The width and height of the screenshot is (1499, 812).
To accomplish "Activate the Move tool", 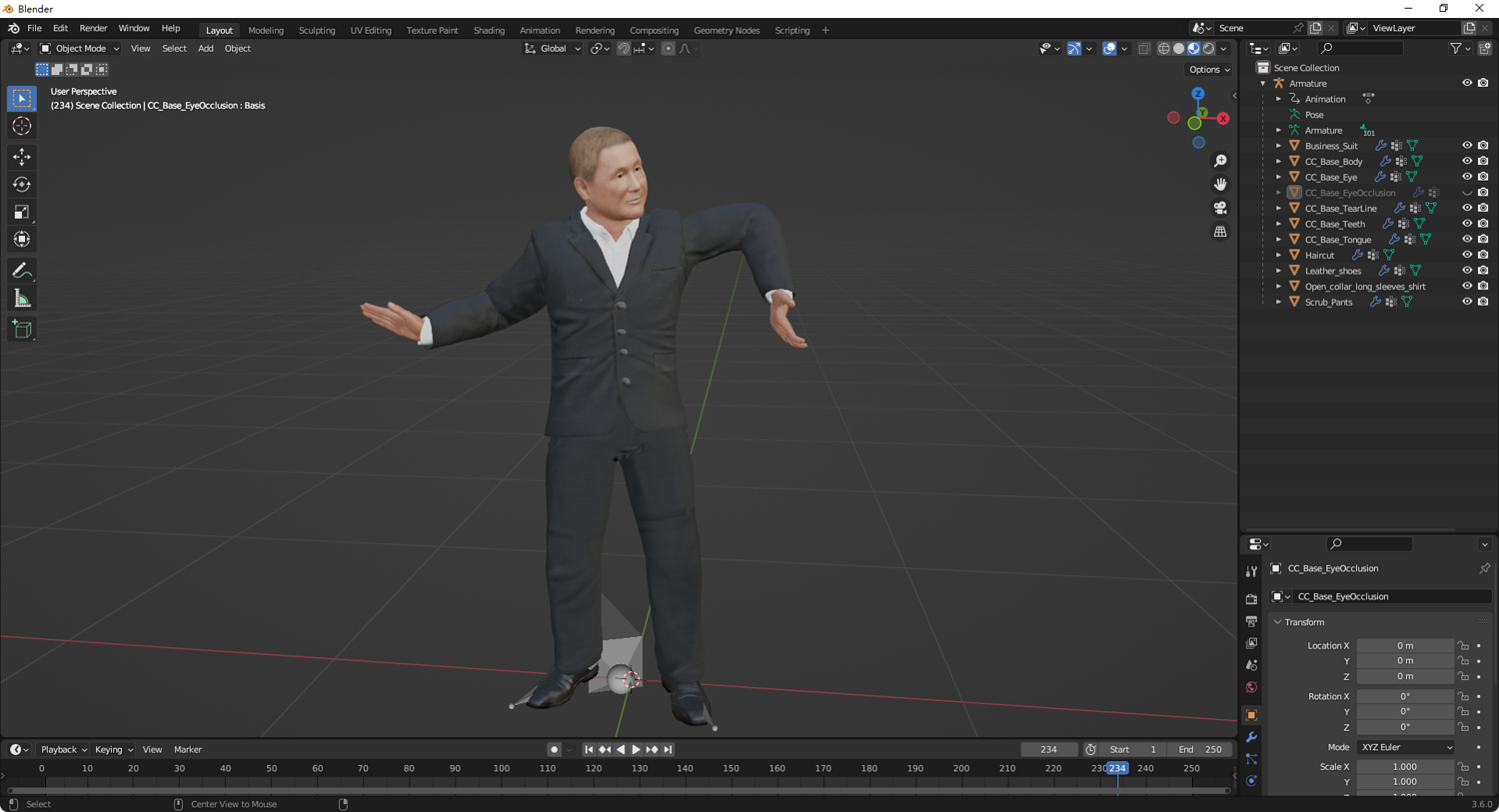I will click(x=22, y=157).
